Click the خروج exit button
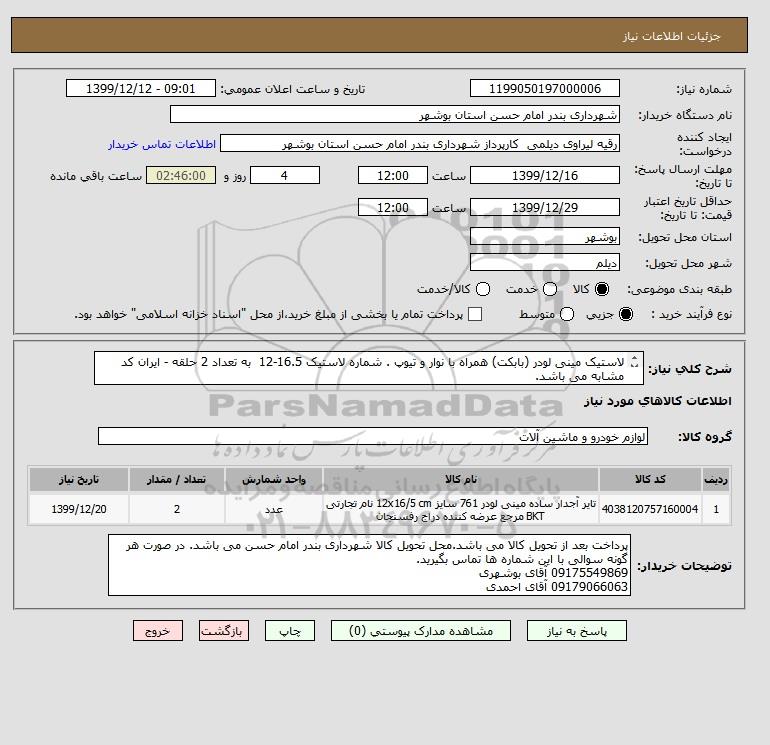Image resolution: width=770 pixels, height=745 pixels. pyautogui.click(x=158, y=631)
